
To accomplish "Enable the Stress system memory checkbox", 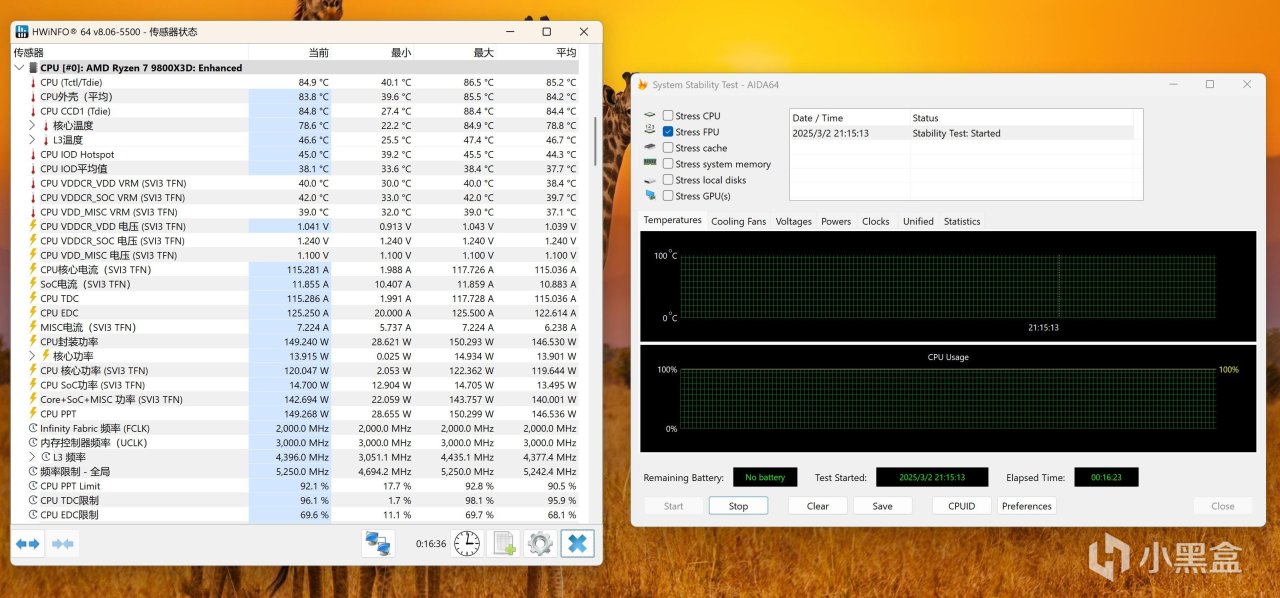I will 668,164.
